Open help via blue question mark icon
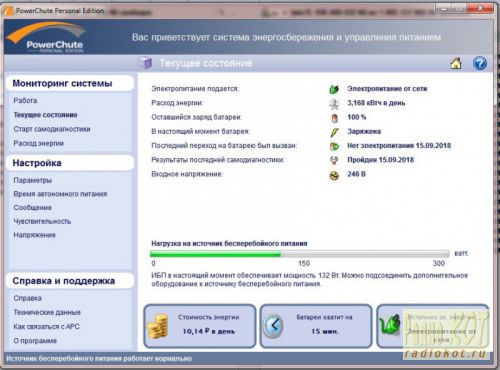500x370 pixels. coord(480,63)
